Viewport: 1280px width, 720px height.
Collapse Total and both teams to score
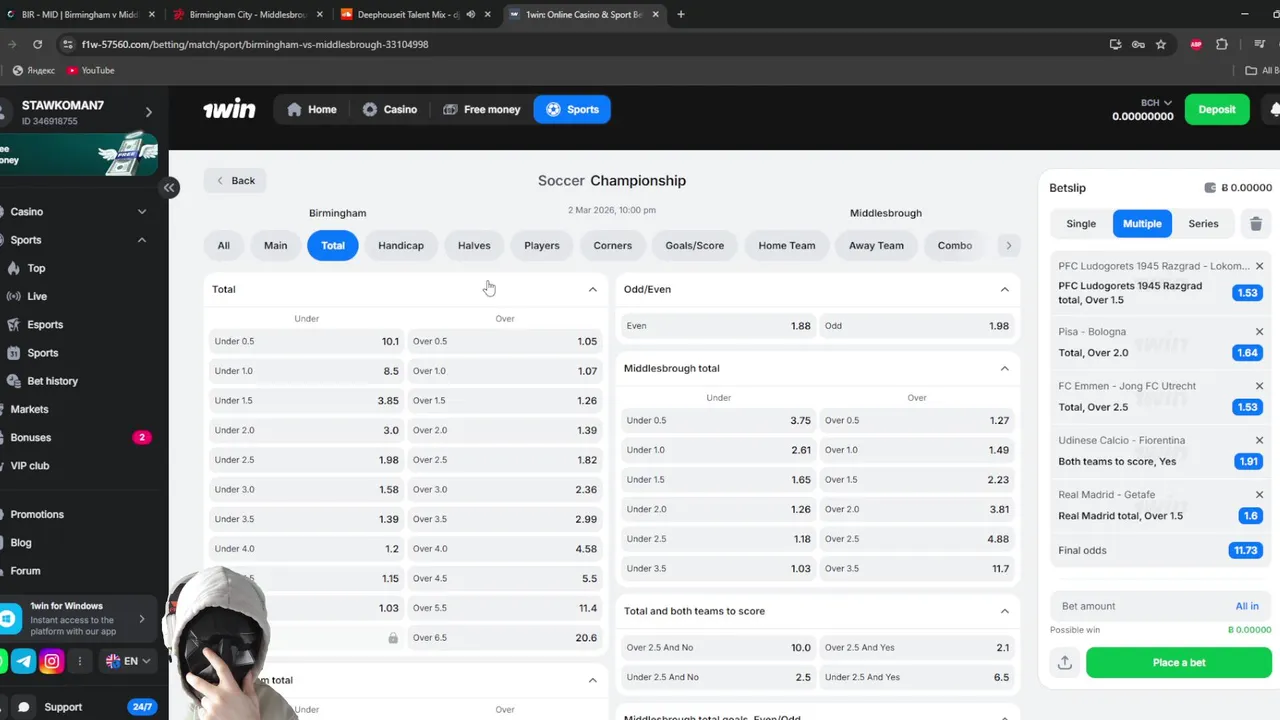point(1004,611)
